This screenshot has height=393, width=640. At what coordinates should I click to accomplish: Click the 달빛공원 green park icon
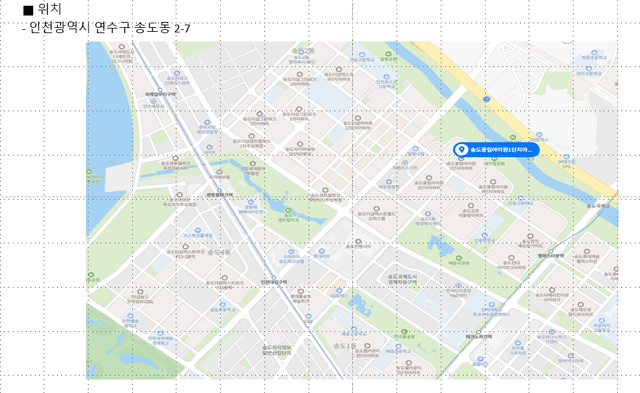pyautogui.click(x=388, y=54)
